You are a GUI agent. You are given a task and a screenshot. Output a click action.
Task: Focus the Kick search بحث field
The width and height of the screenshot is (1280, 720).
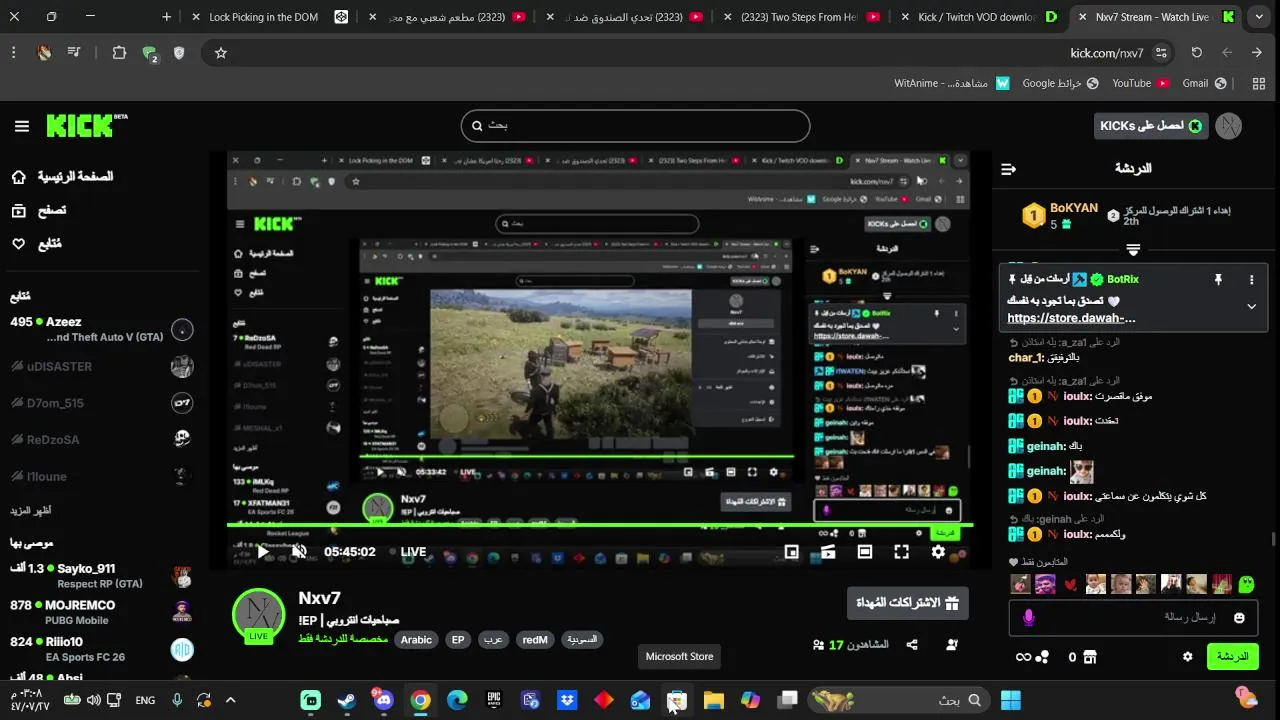(635, 126)
